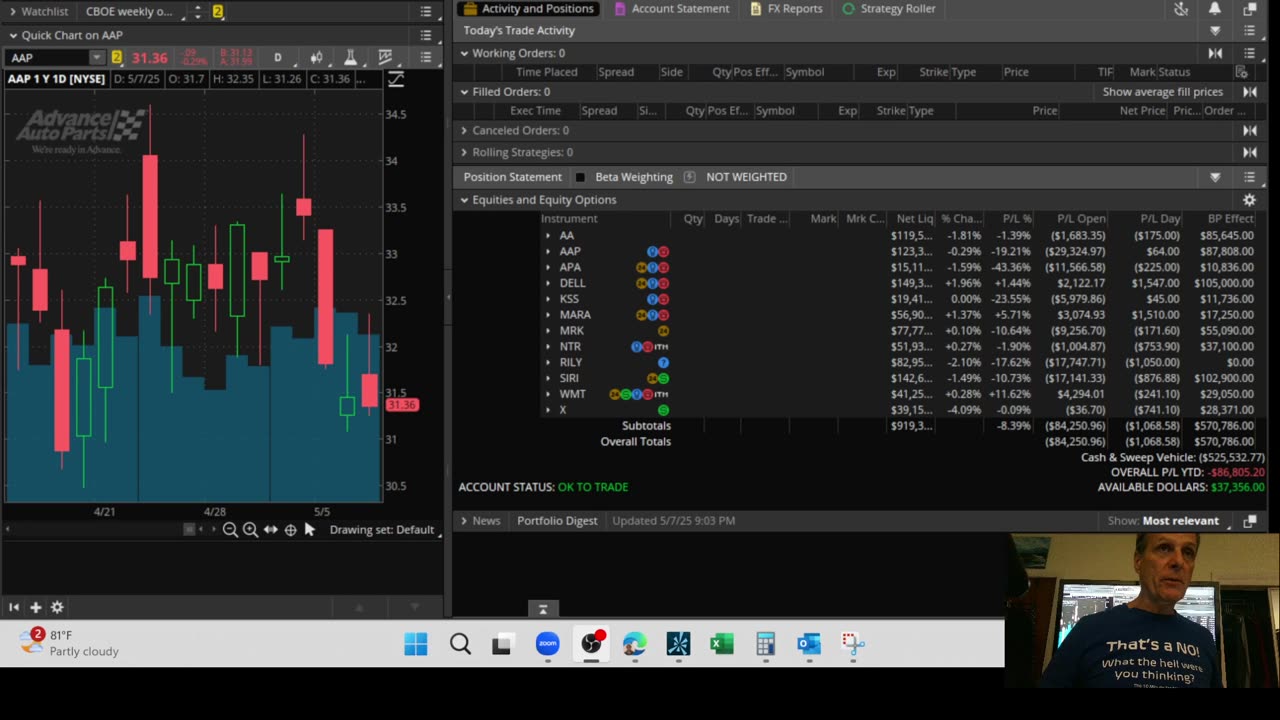Open the Strategy Roller tab
The height and width of the screenshot is (720, 1280).
(x=889, y=9)
